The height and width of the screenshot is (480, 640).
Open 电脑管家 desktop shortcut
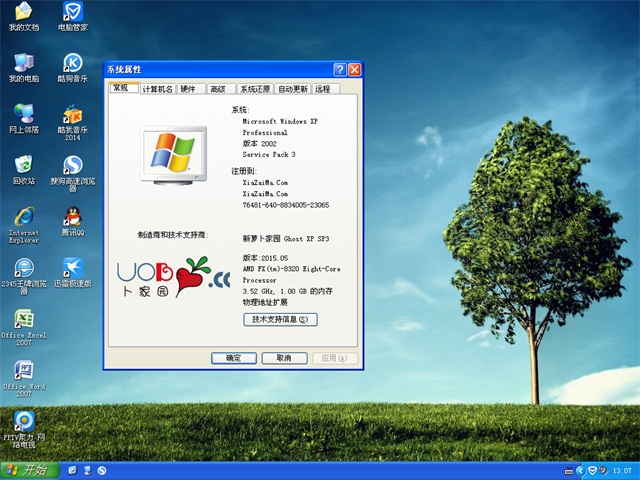click(72, 14)
